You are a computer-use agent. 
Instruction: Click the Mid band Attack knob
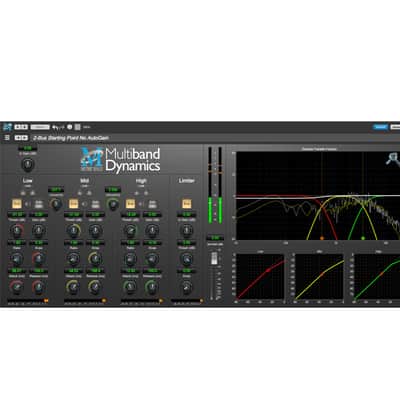73,287
